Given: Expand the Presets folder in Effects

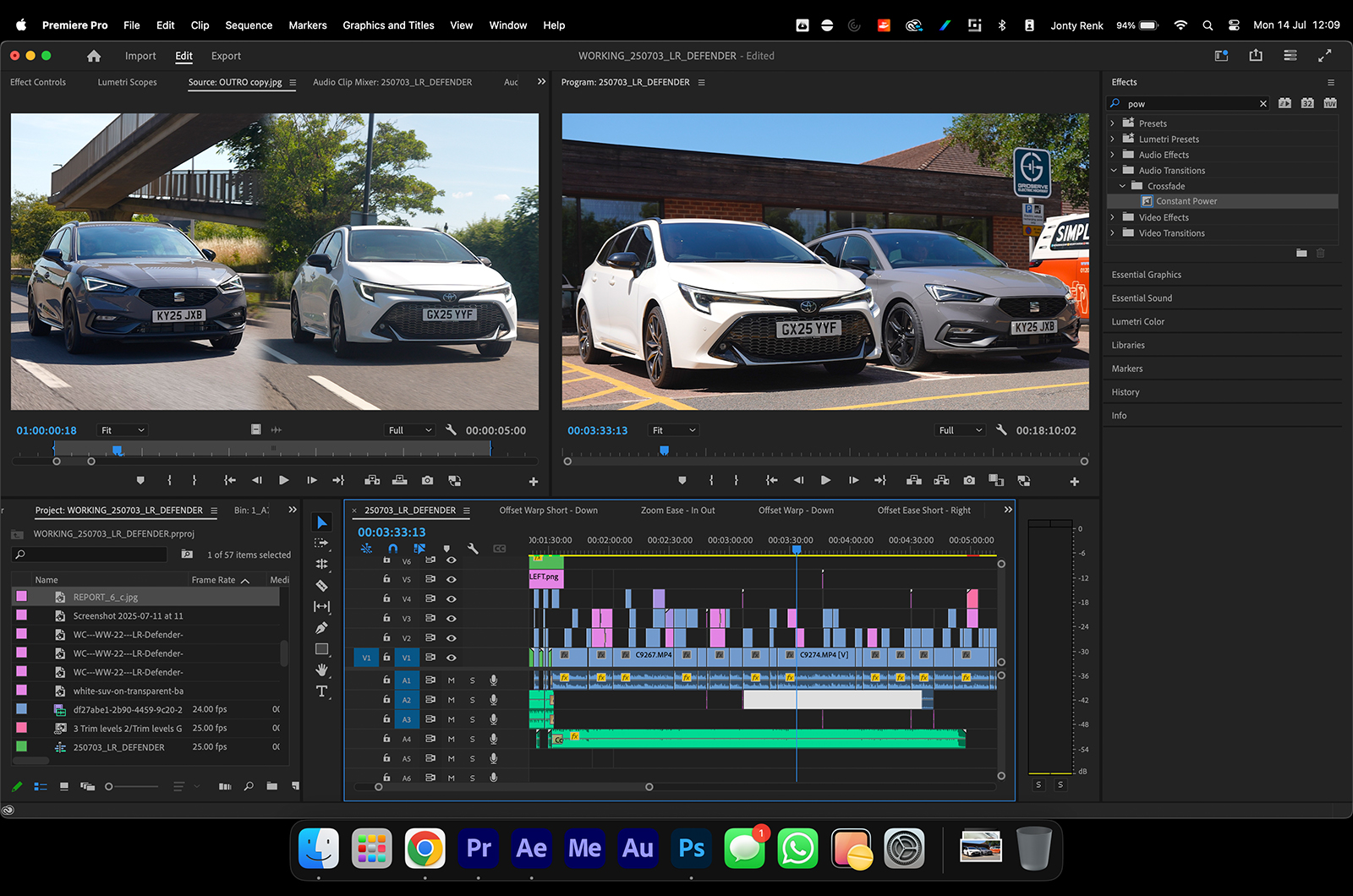Looking at the screenshot, I should [1113, 123].
